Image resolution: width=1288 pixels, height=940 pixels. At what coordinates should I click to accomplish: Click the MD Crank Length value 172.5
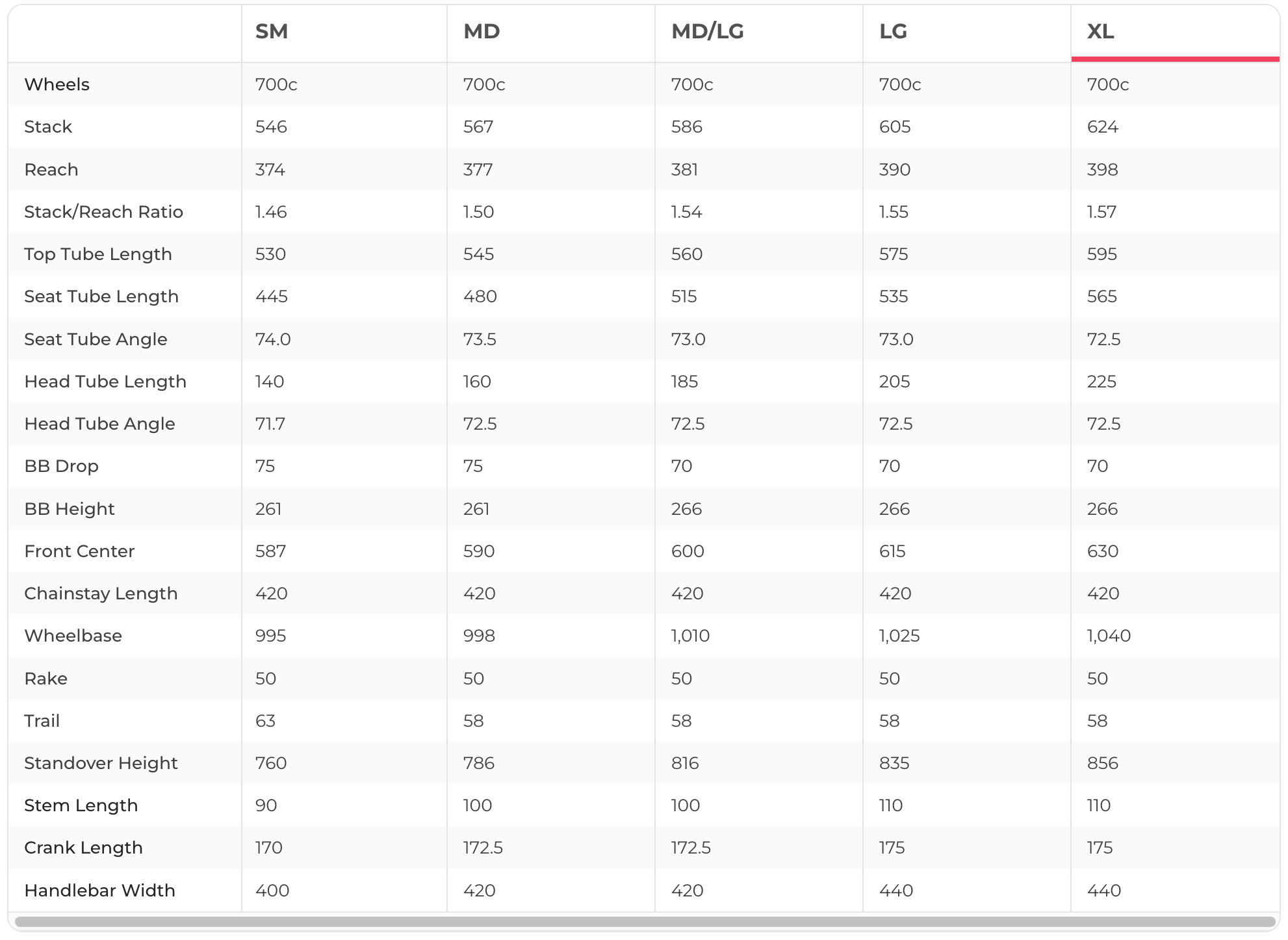pyautogui.click(x=483, y=848)
